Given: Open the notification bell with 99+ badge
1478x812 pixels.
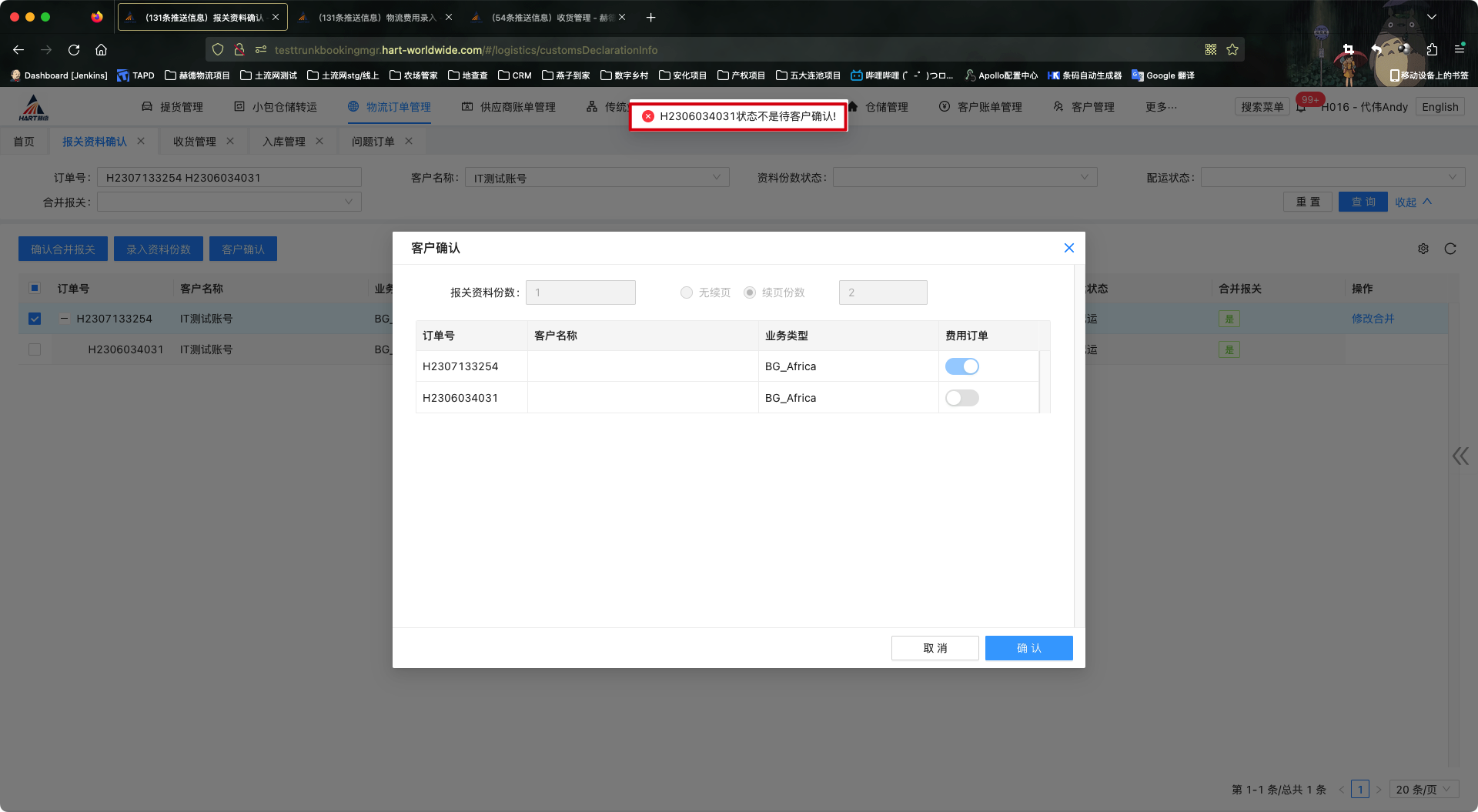Looking at the screenshot, I should click(x=1301, y=107).
